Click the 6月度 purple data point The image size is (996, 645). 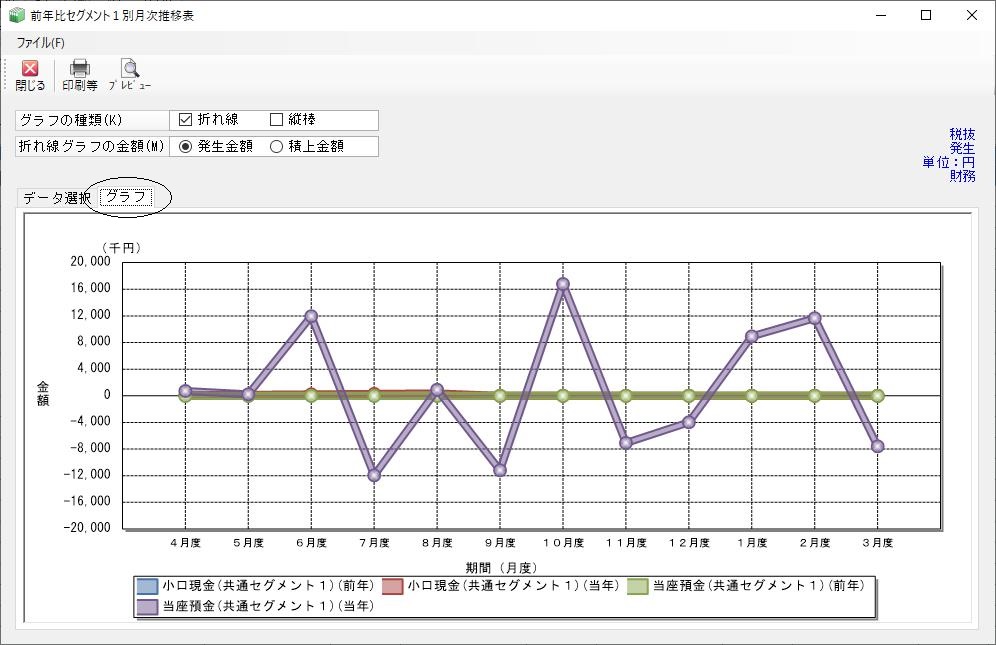[311, 316]
